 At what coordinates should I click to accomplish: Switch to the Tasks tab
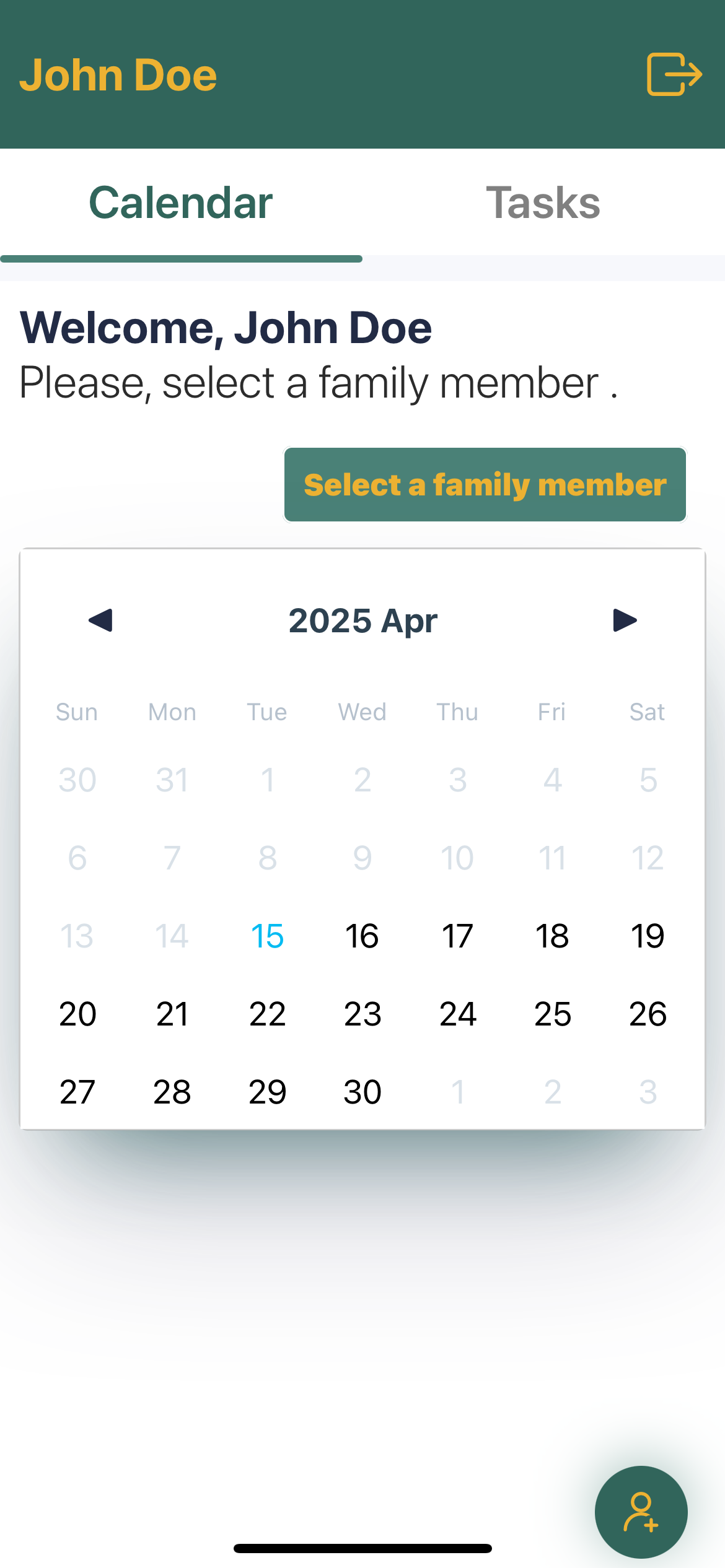tap(543, 203)
